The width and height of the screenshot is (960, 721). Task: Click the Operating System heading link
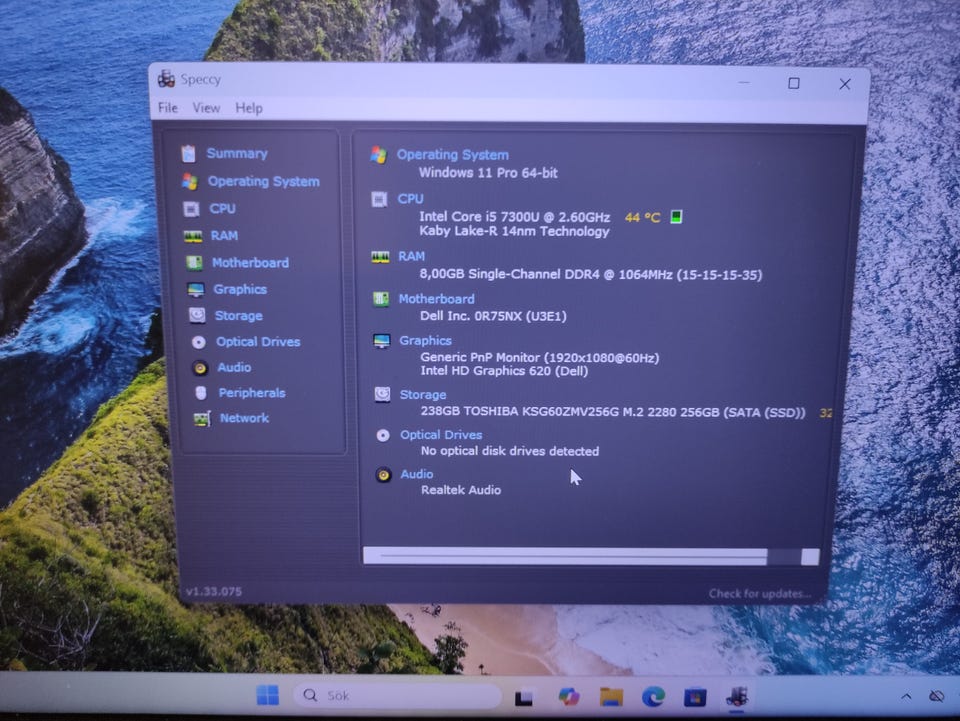(452, 155)
